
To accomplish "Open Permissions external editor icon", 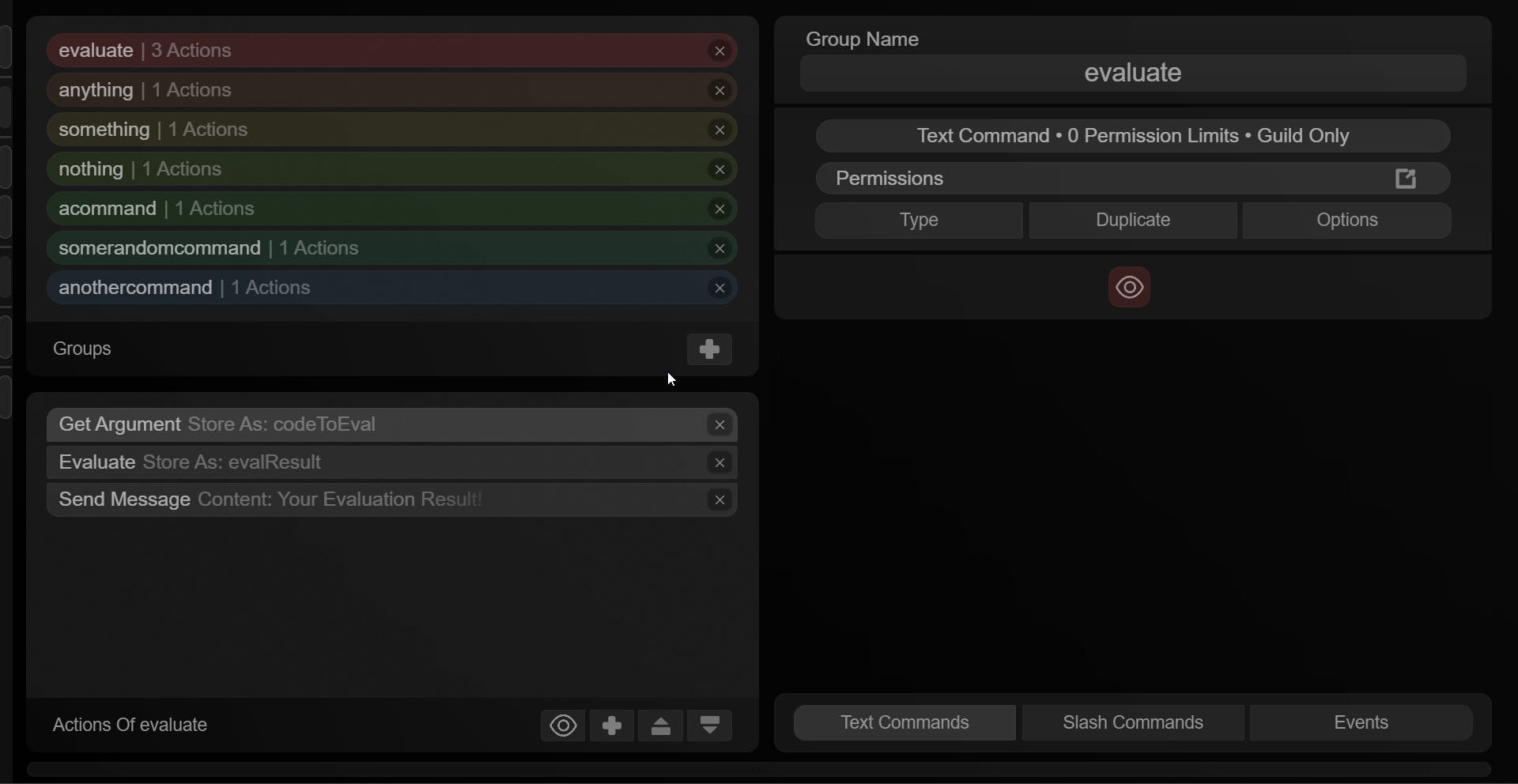I will (1406, 179).
